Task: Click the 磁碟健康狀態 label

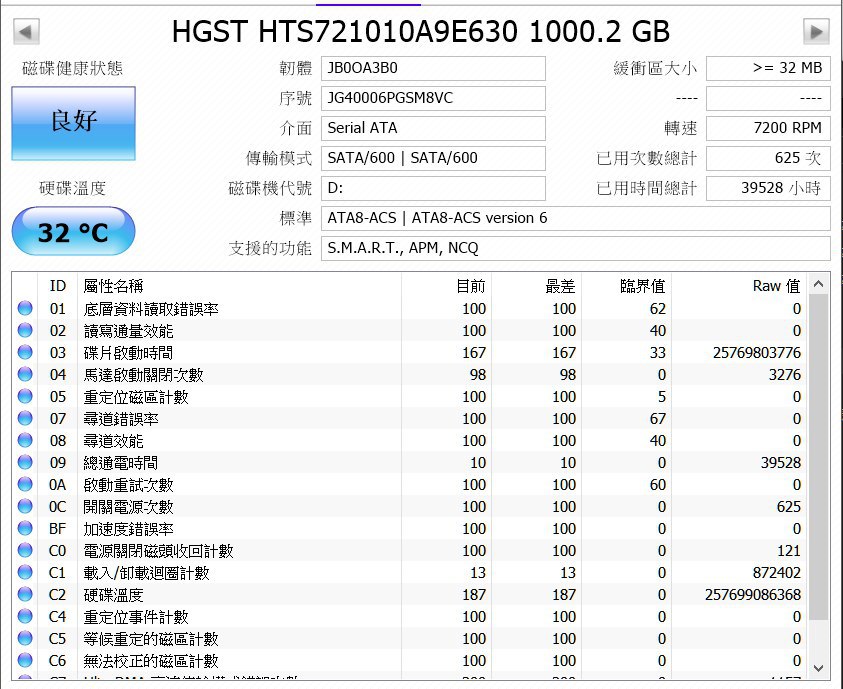Action: click(x=73, y=68)
